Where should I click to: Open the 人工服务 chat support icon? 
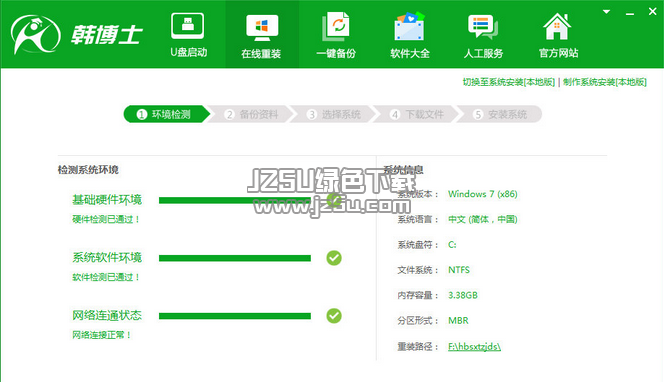tap(483, 26)
